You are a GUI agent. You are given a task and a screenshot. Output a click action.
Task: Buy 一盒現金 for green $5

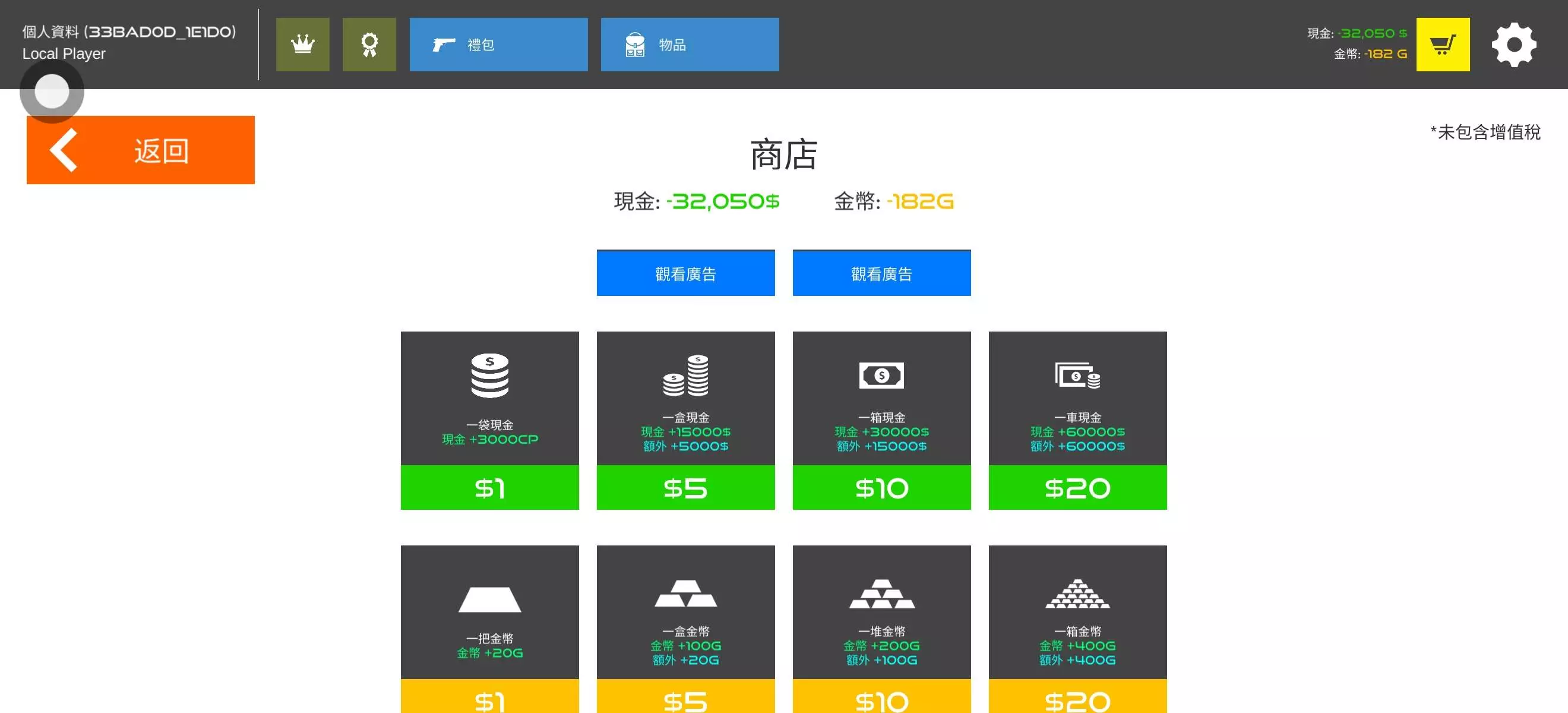click(x=685, y=488)
